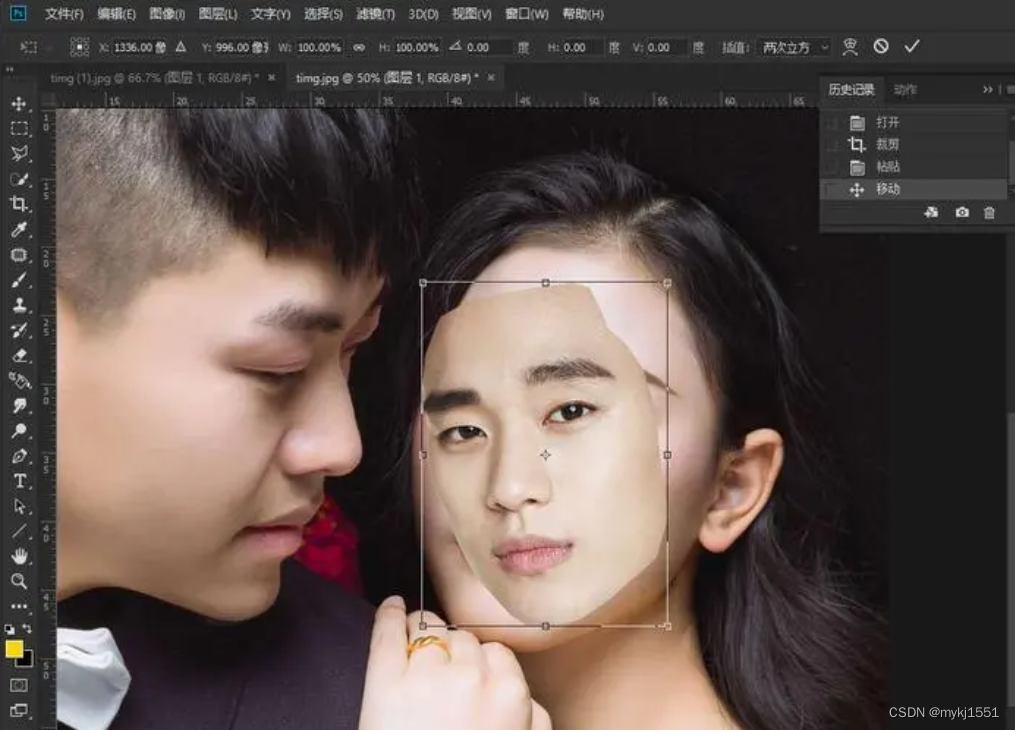Image resolution: width=1015 pixels, height=730 pixels.
Task: Open the 文件(F) menu
Action: tap(63, 14)
